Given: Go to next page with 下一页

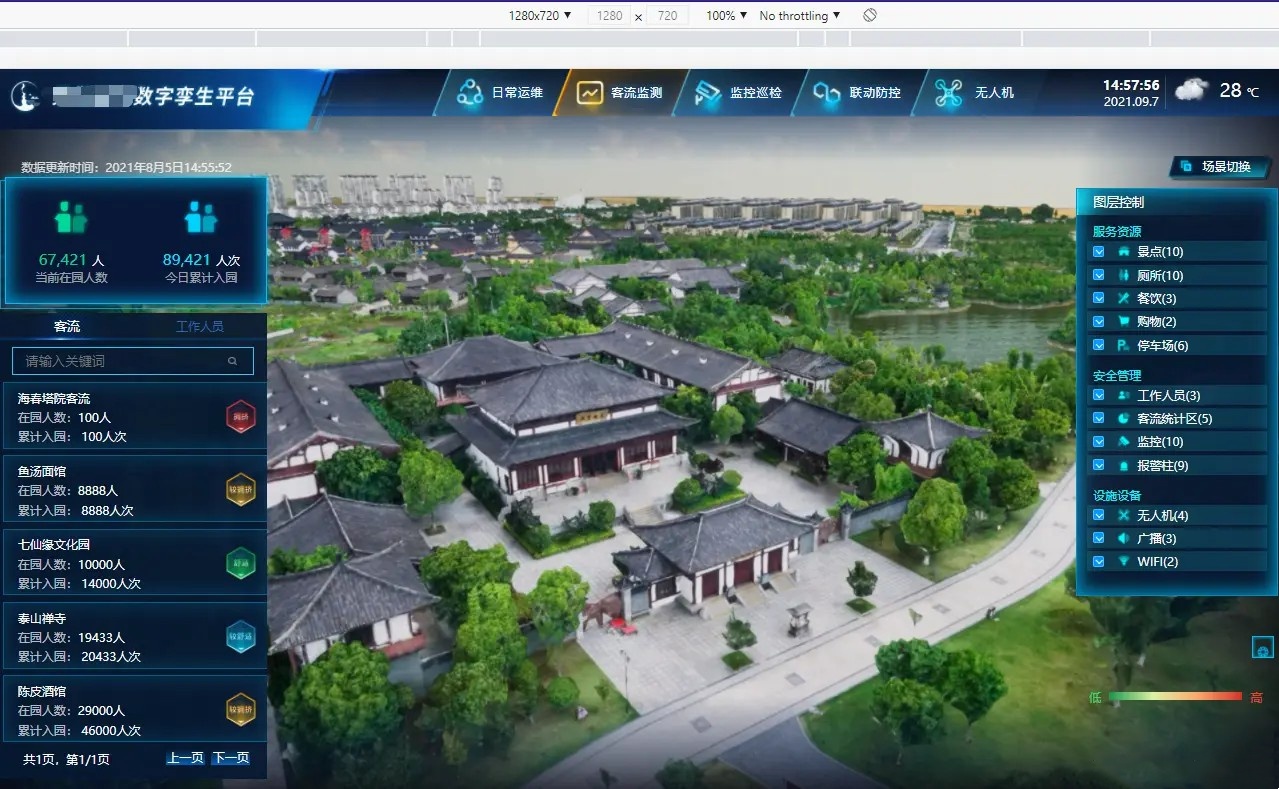Looking at the screenshot, I should point(231,758).
